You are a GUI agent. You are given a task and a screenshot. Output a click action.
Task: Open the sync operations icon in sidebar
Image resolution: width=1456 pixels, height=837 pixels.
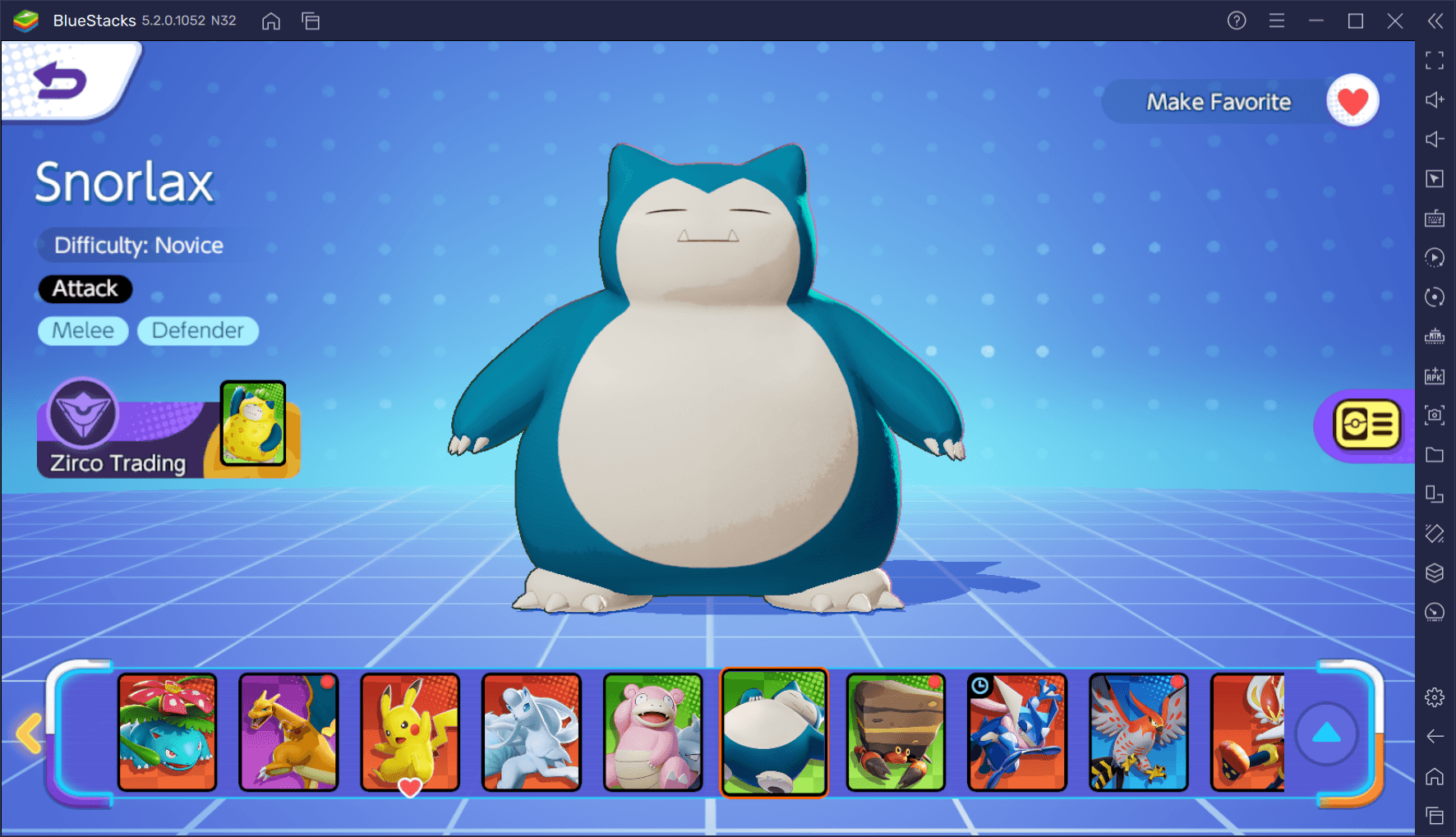(x=1435, y=257)
